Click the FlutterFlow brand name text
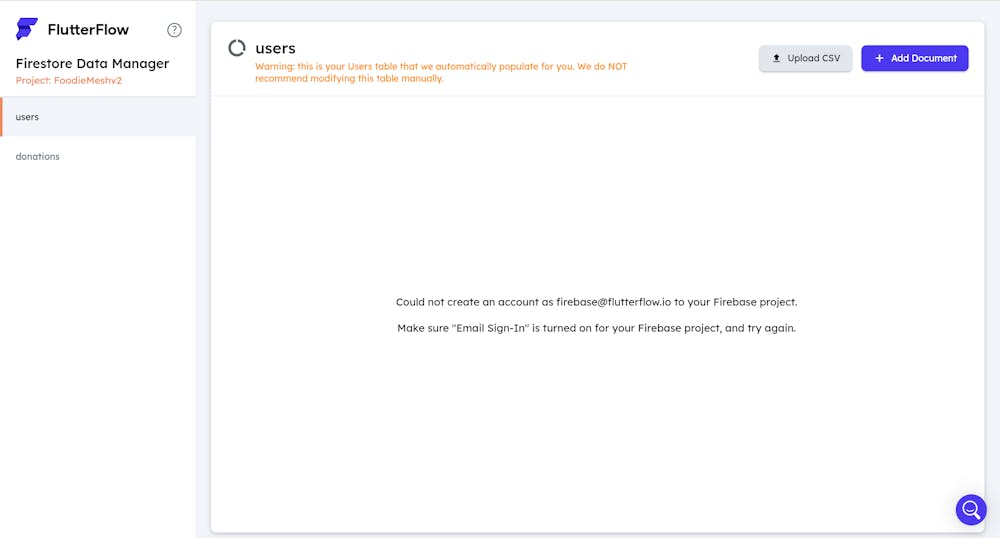The height and width of the screenshot is (538, 1000). (88, 29)
